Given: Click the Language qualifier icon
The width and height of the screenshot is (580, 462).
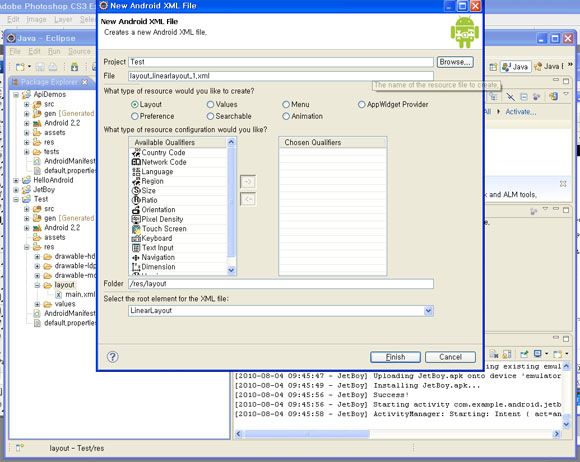Looking at the screenshot, I should point(136,172).
